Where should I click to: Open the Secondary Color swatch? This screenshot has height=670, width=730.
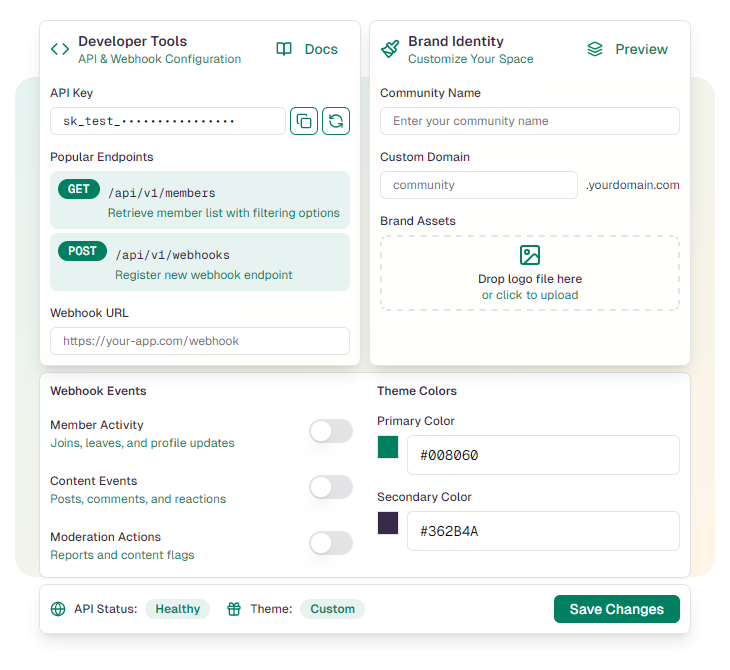click(x=388, y=523)
